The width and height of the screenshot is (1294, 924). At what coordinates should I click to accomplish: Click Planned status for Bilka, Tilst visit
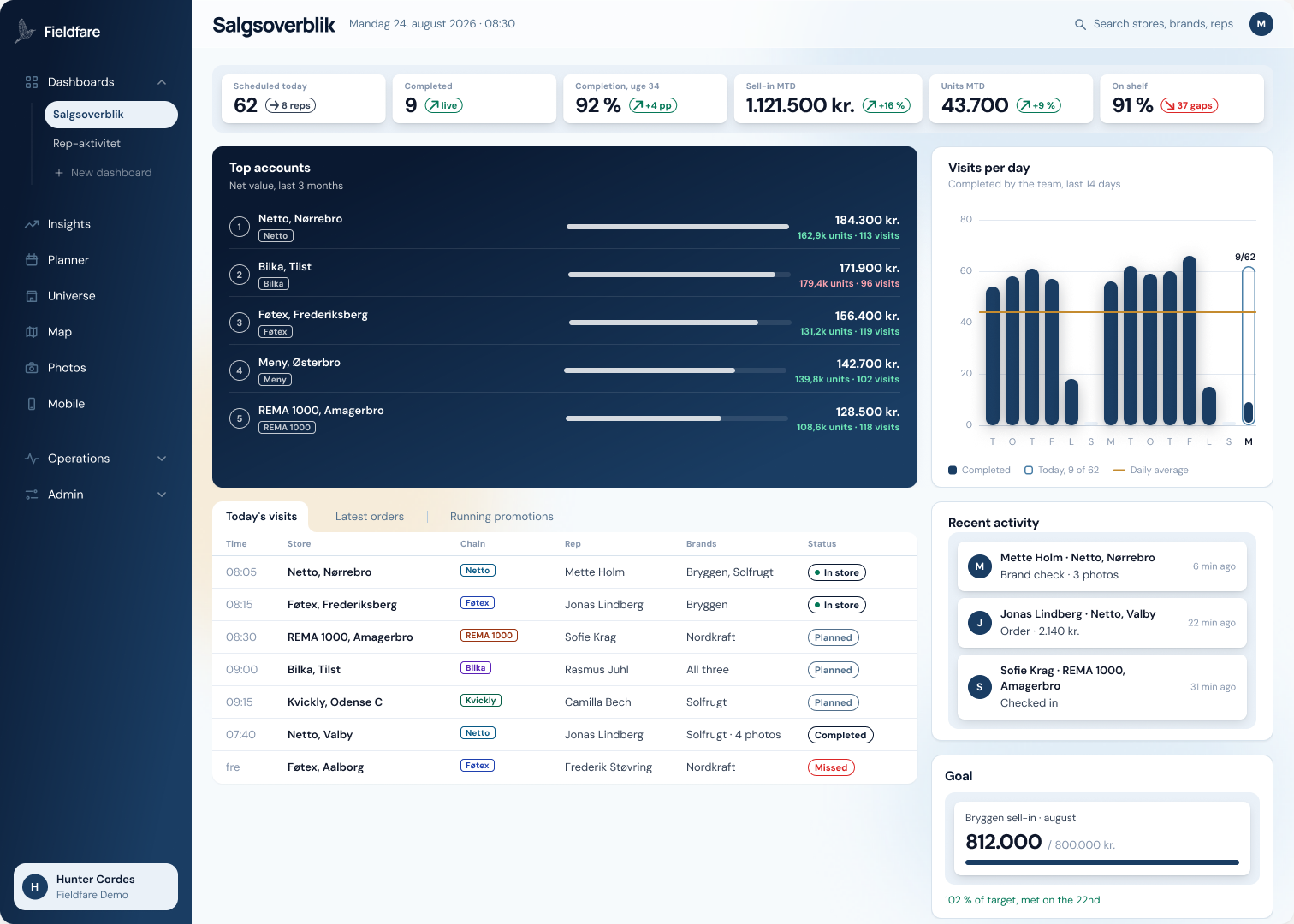tap(834, 670)
